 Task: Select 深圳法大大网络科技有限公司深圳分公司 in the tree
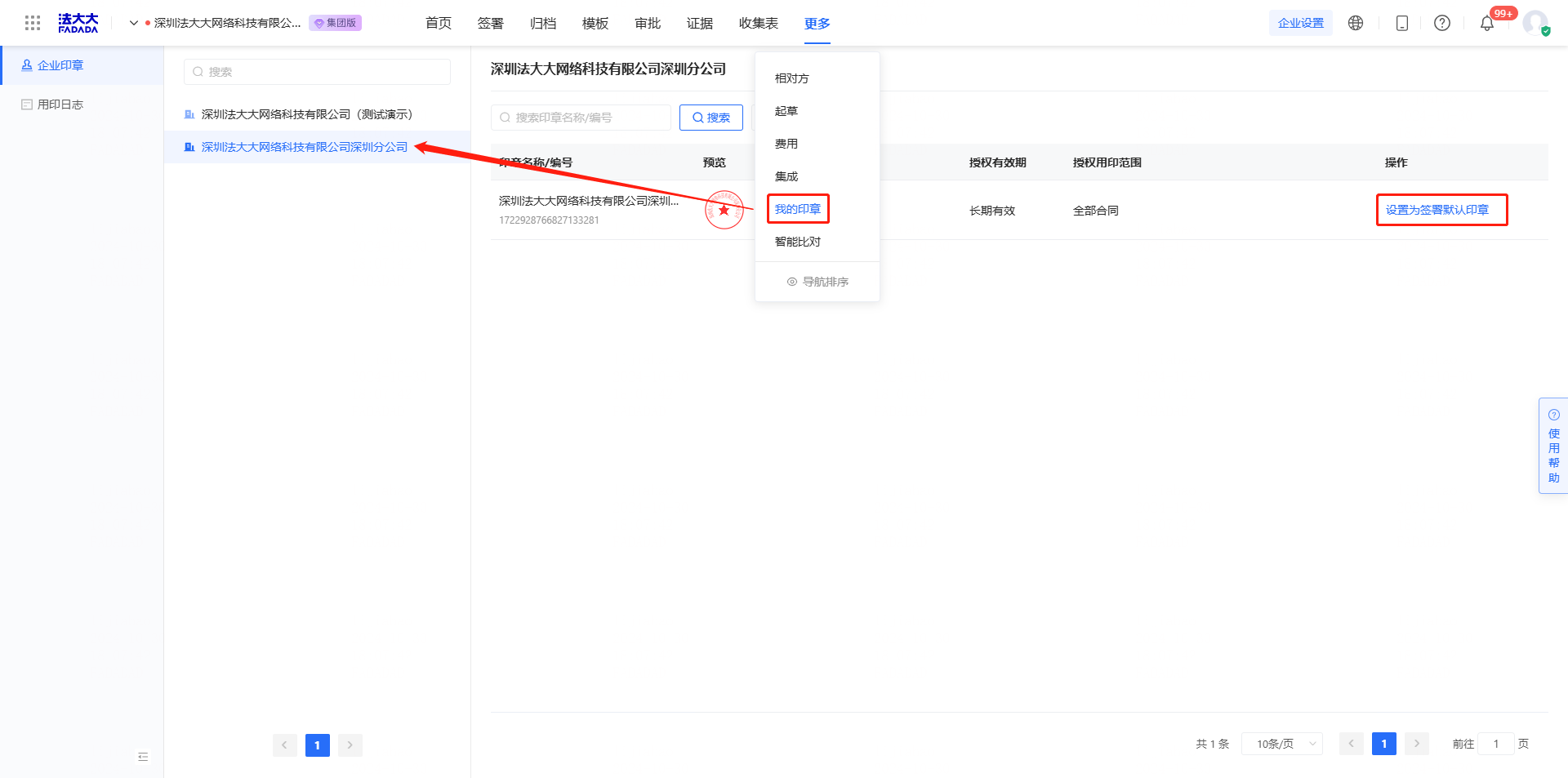317,147
